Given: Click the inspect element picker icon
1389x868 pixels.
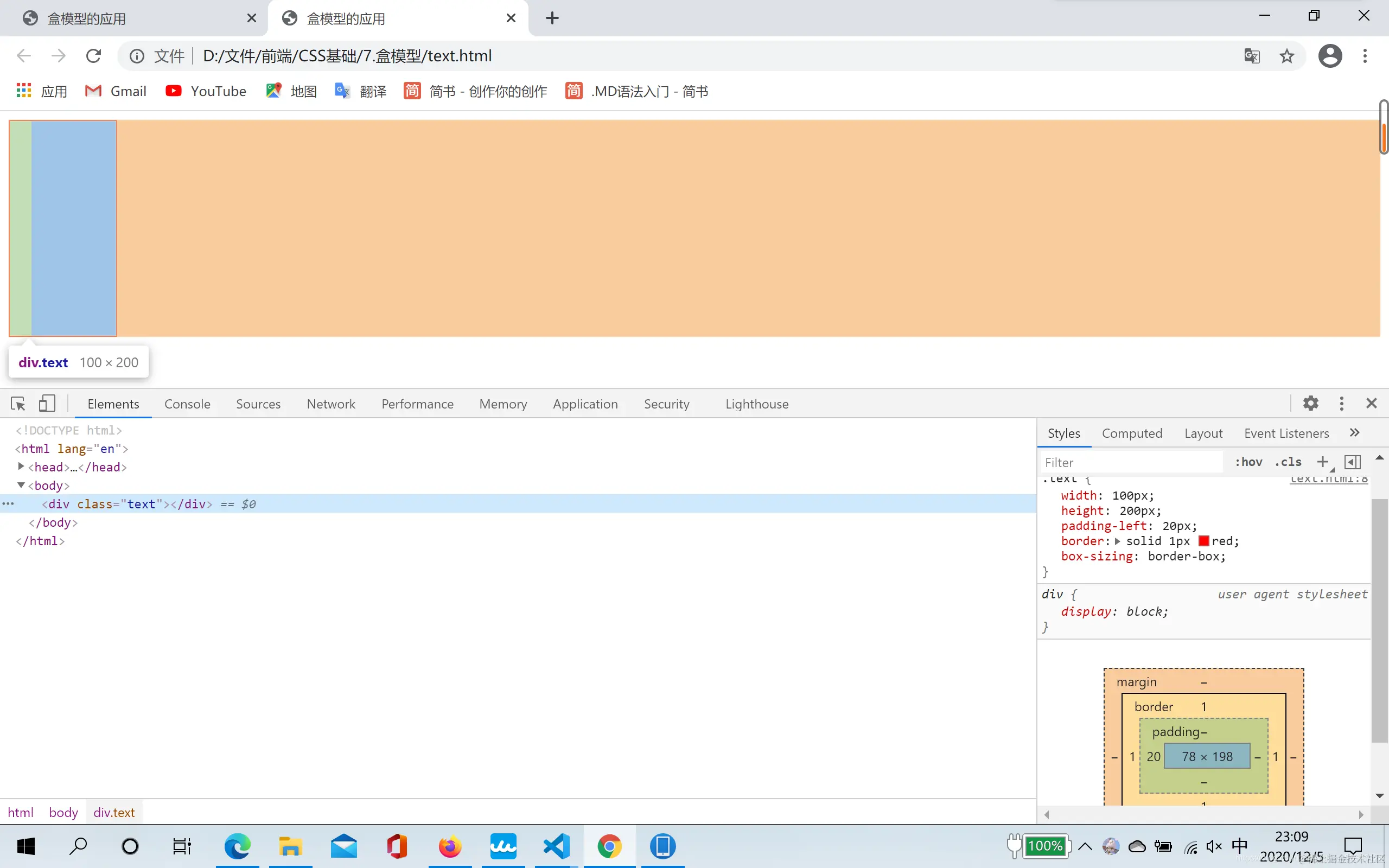Looking at the screenshot, I should (x=18, y=404).
